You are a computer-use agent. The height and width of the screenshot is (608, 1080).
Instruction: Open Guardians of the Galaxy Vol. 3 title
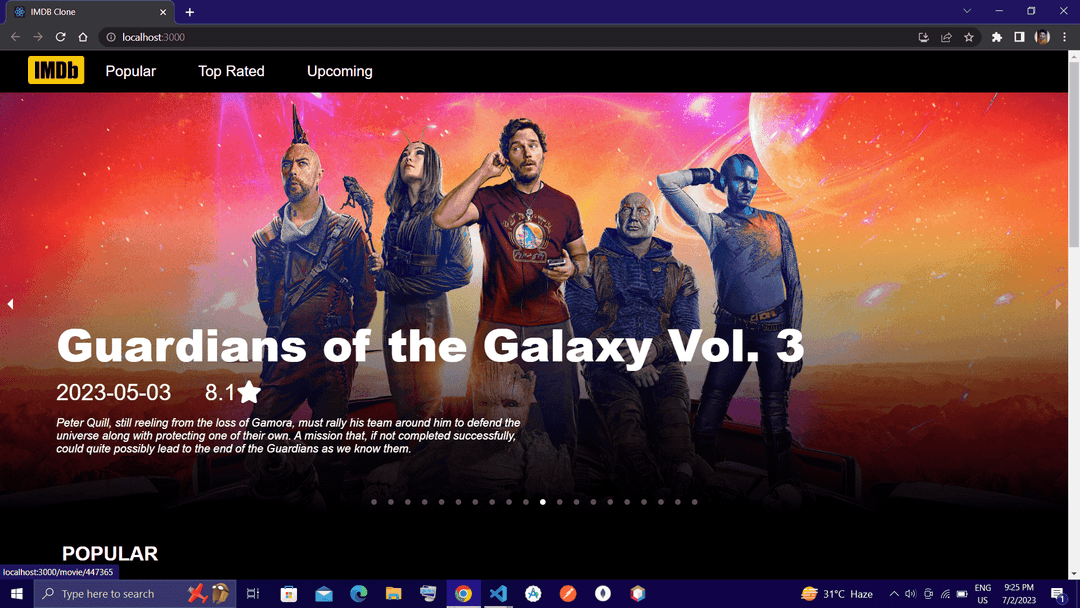click(x=430, y=346)
